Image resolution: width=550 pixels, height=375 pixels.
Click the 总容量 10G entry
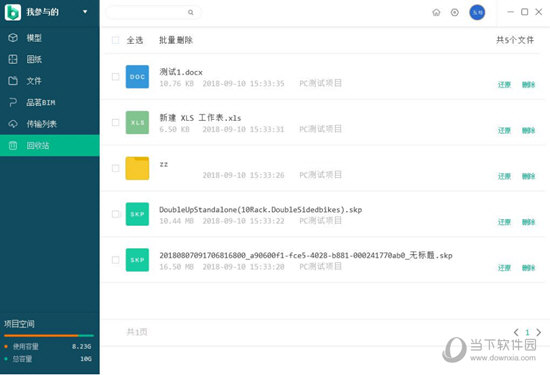pos(48,359)
